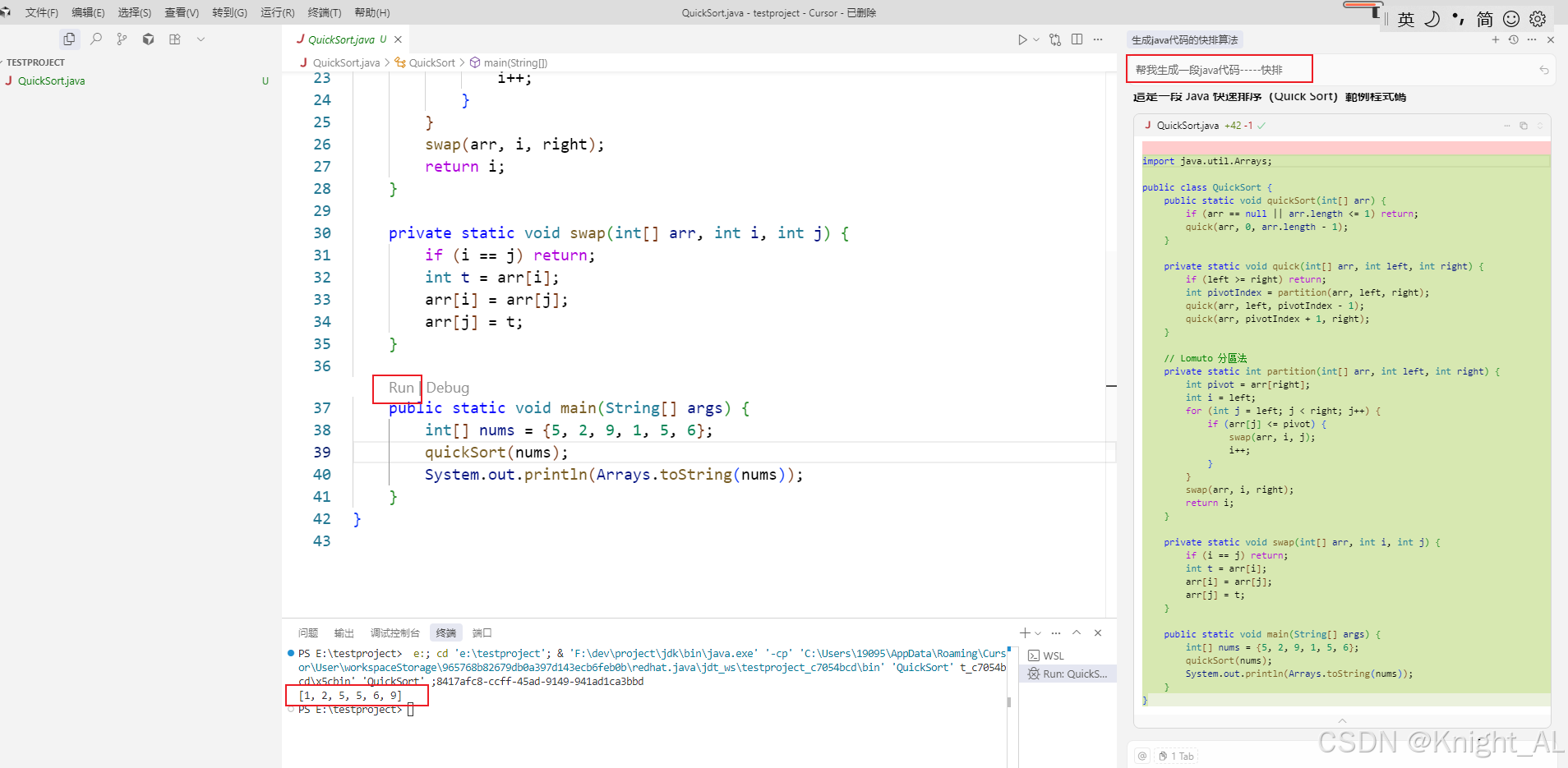Viewport: 1568px width, 768px height.
Task: Copy the generated code block
Action: click(1524, 126)
